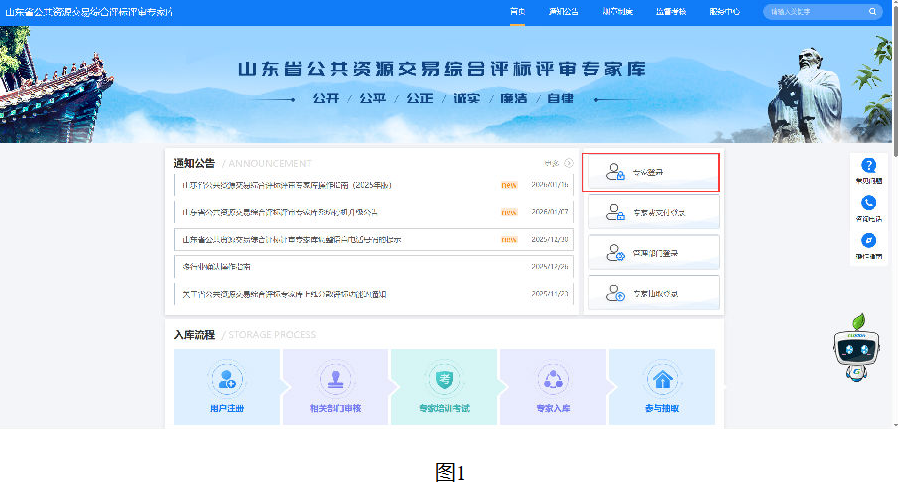Click the phone icon in right sidebar
905x493 pixels.
click(x=868, y=203)
